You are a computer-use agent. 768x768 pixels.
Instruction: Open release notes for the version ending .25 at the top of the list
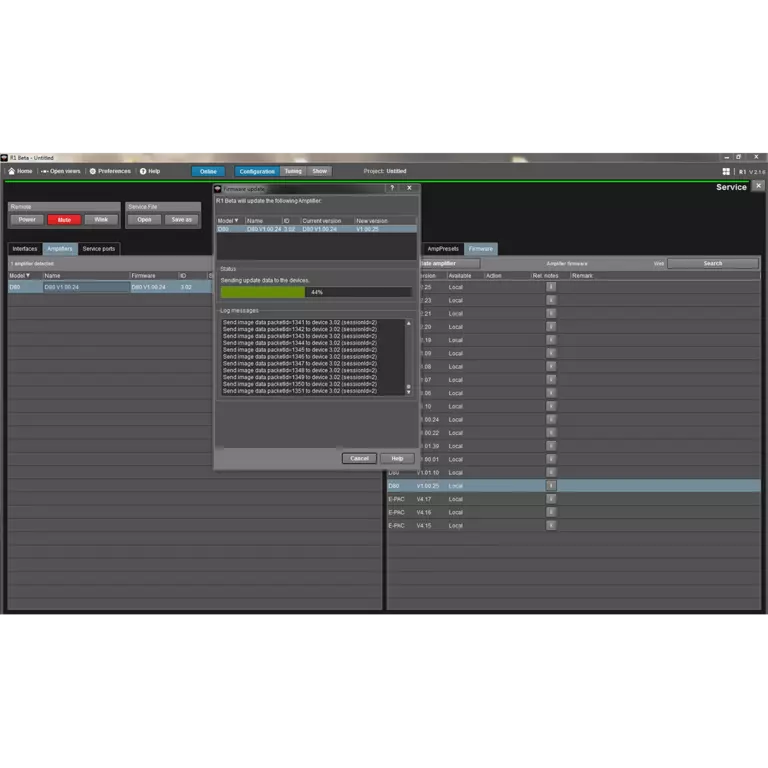coord(551,287)
